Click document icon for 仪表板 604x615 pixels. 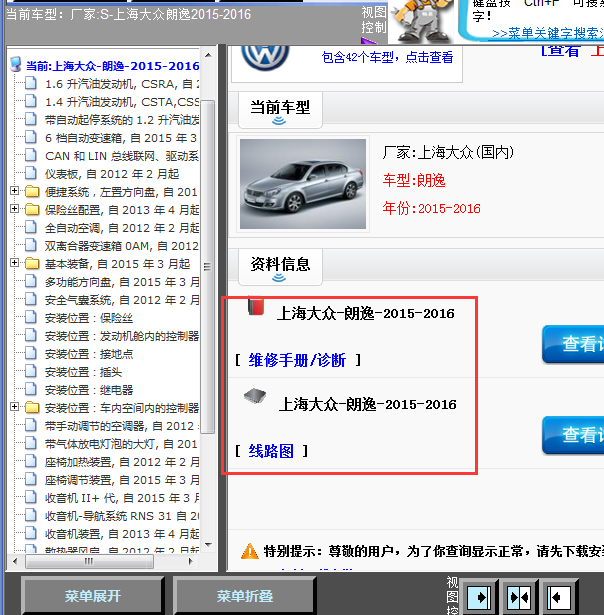31,173
